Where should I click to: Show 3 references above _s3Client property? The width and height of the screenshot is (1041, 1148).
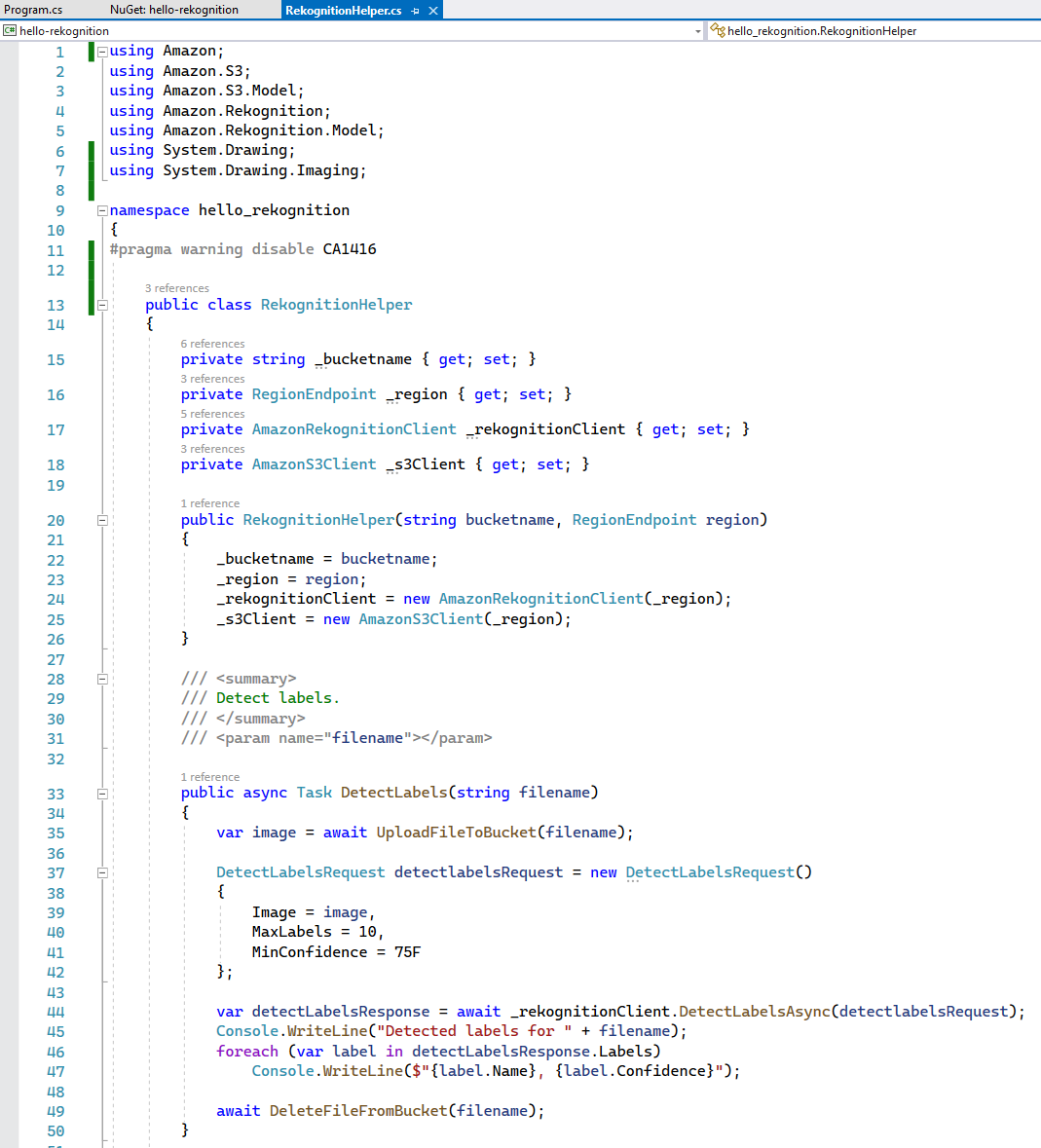coord(213,449)
